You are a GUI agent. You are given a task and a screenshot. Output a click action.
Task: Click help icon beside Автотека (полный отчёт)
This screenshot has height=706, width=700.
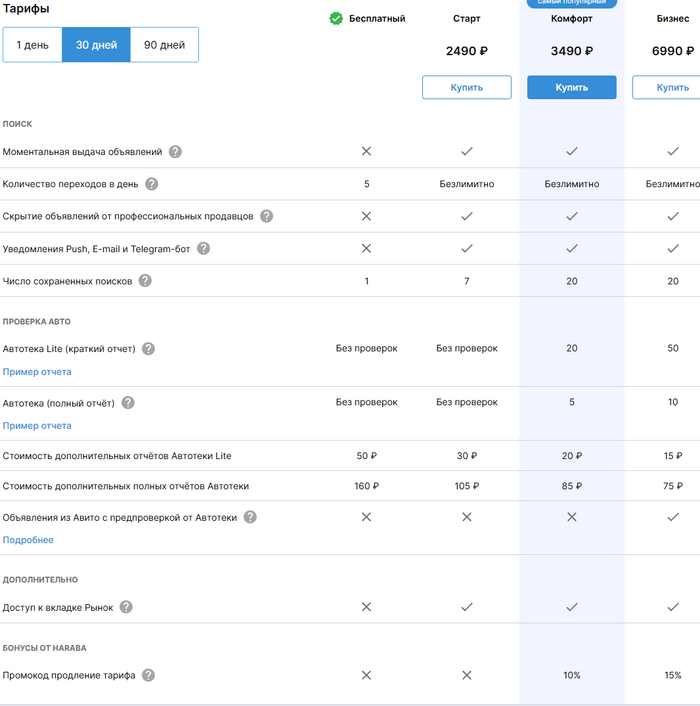(128, 403)
